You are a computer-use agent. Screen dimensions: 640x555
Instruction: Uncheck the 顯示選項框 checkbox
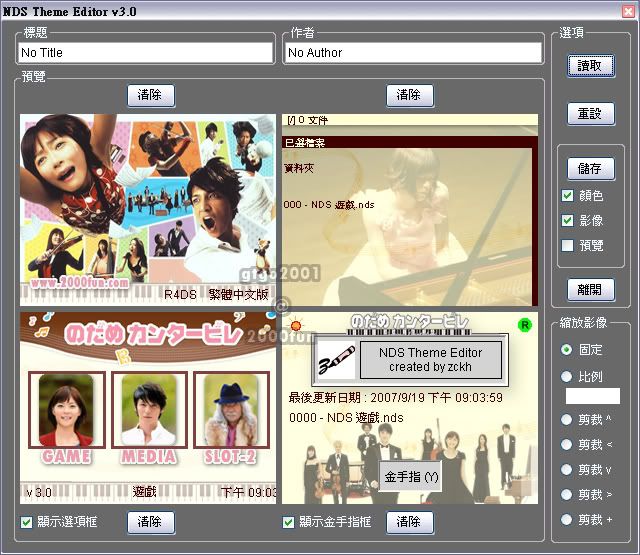coord(27,522)
